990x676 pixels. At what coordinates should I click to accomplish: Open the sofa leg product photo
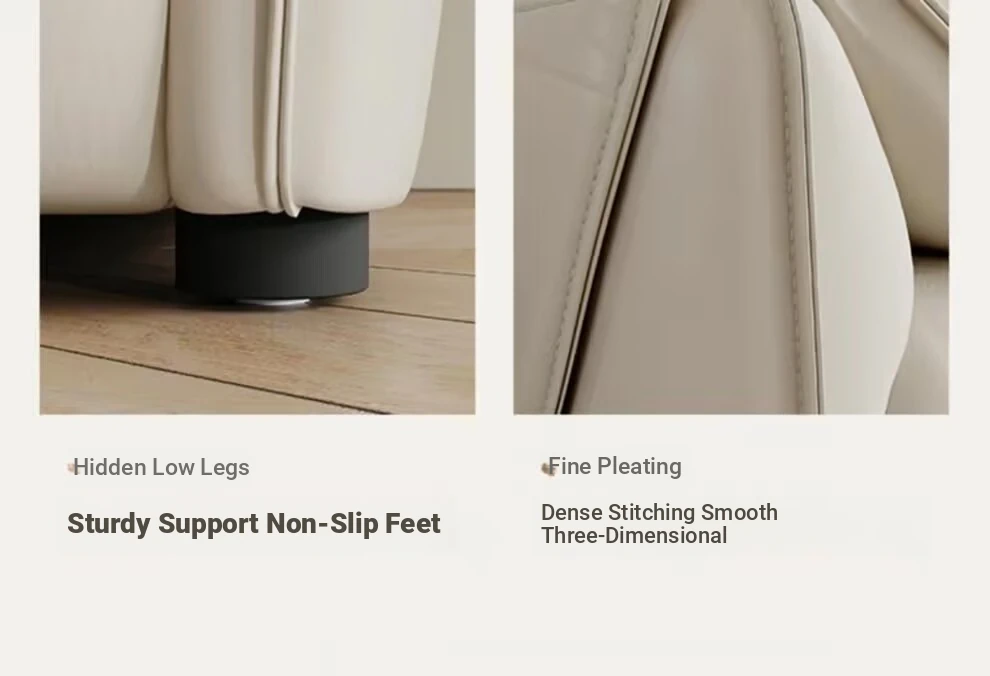pyautogui.click(x=258, y=207)
